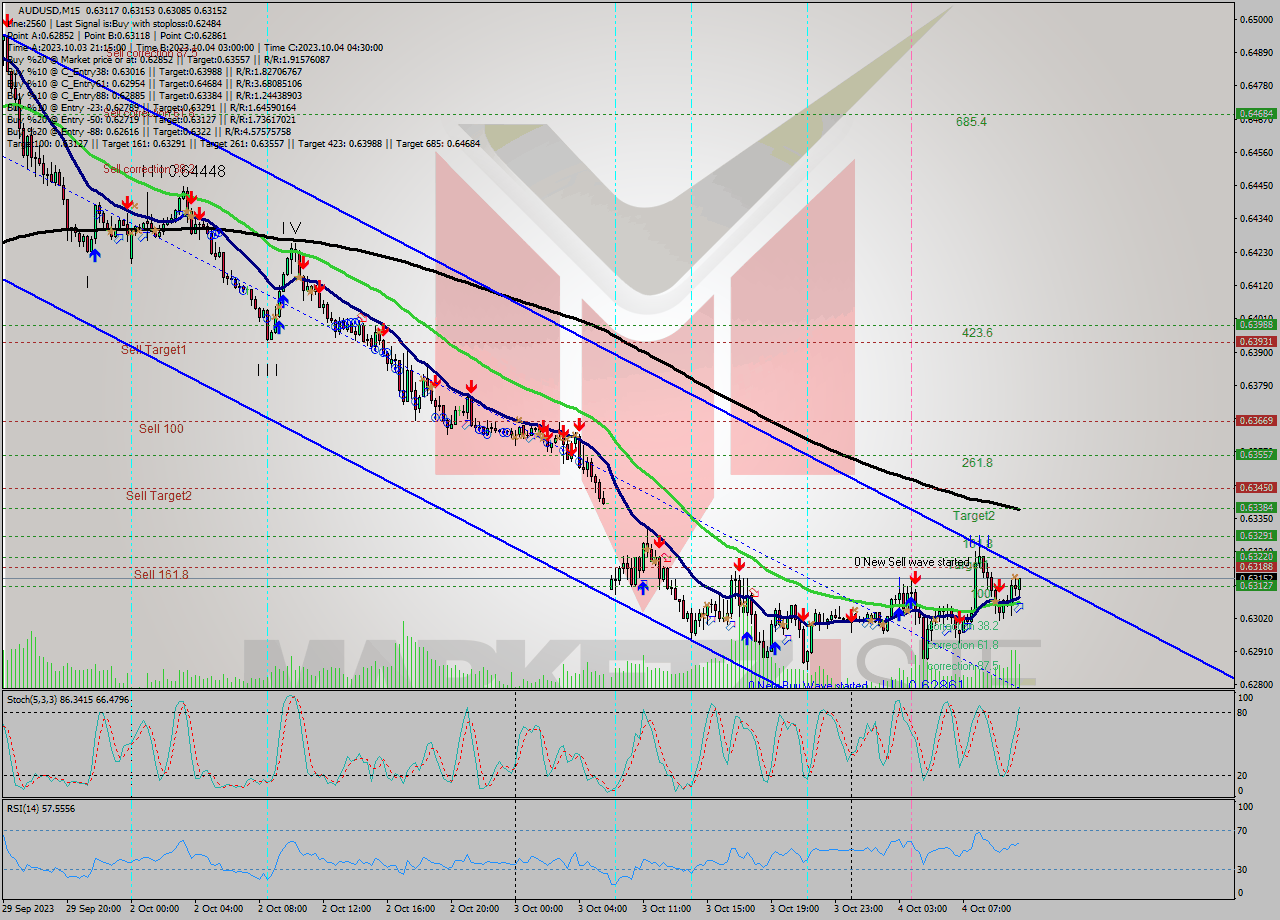Screen dimensions: 1280x920
Task: Click the AUDUSD,M15 symbol title
Action: point(47,11)
